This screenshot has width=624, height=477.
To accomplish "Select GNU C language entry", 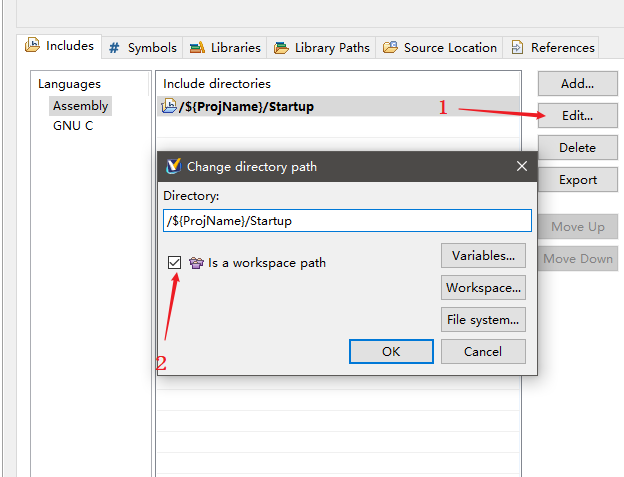I will click(x=73, y=126).
